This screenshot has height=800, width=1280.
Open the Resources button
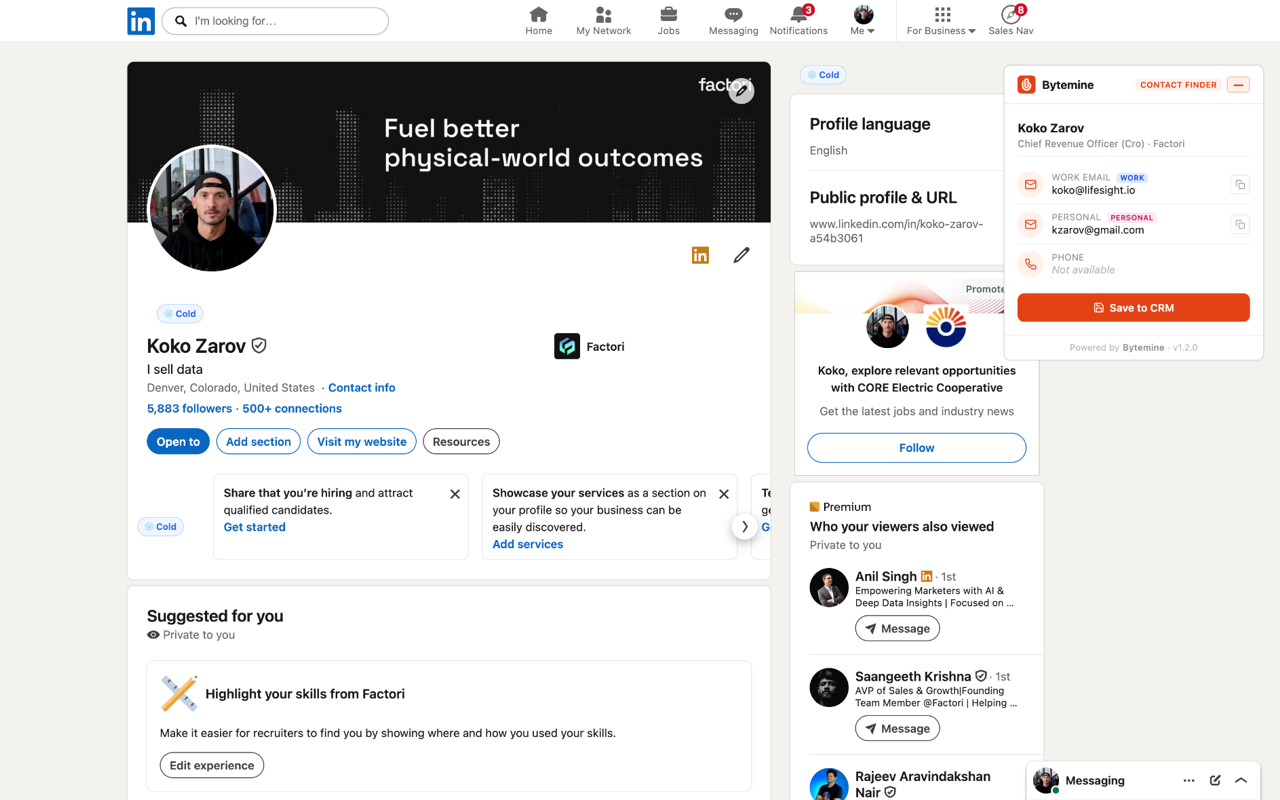(x=461, y=441)
